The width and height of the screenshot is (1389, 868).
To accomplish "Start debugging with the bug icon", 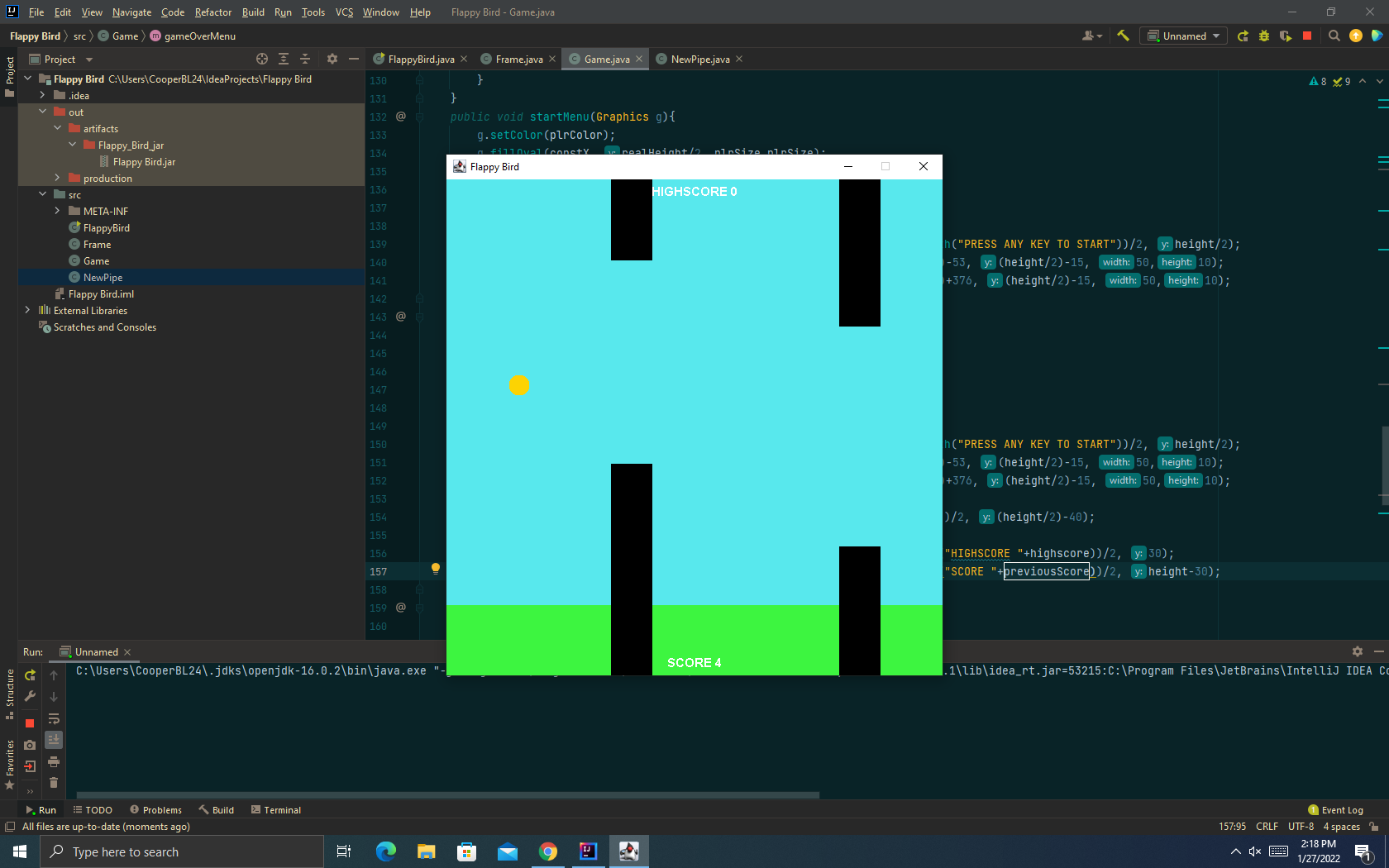I will pyautogui.click(x=1263, y=36).
